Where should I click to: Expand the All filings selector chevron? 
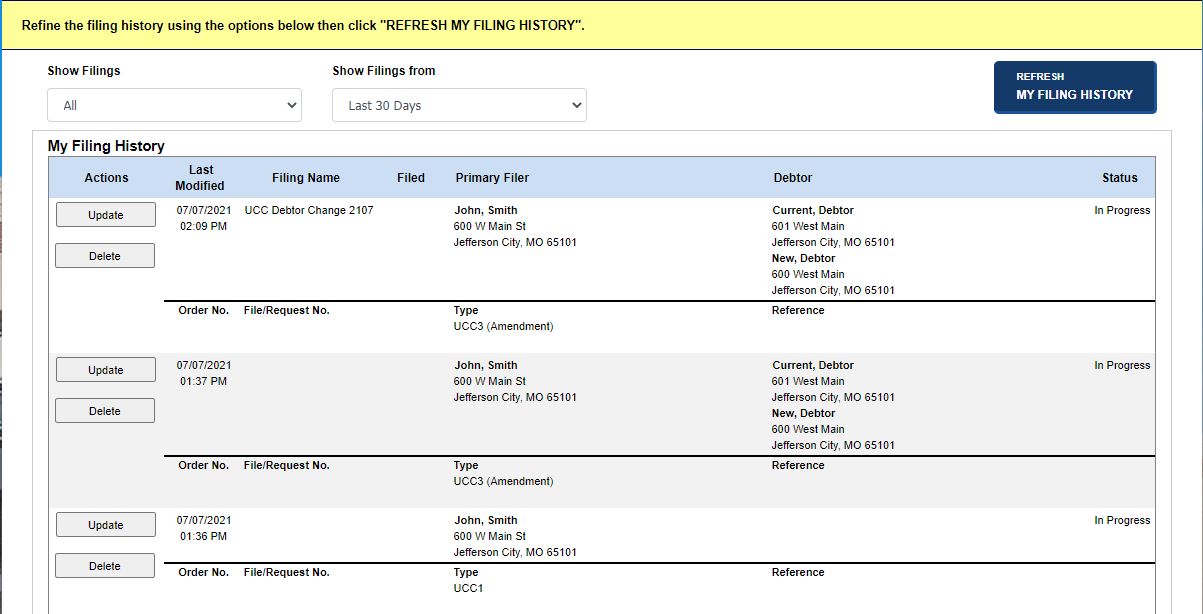(291, 105)
